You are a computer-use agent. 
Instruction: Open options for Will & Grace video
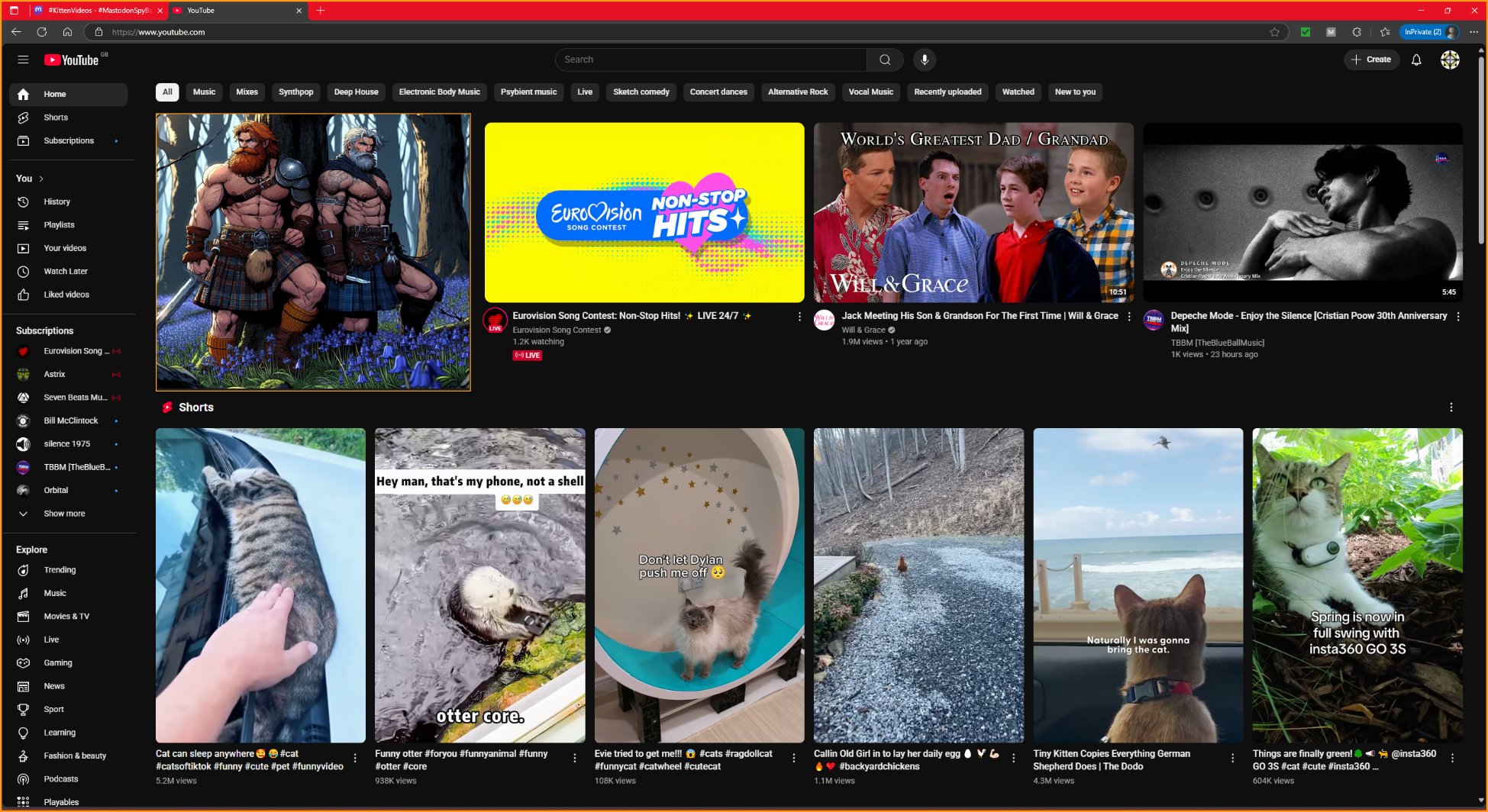(x=1129, y=317)
